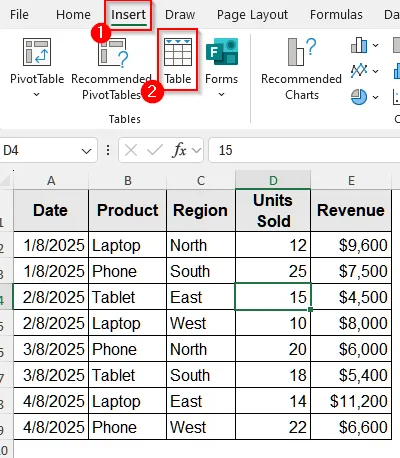This screenshot has width=400, height=458.
Task: Select Units Sold cell 10
Action: [273, 323]
